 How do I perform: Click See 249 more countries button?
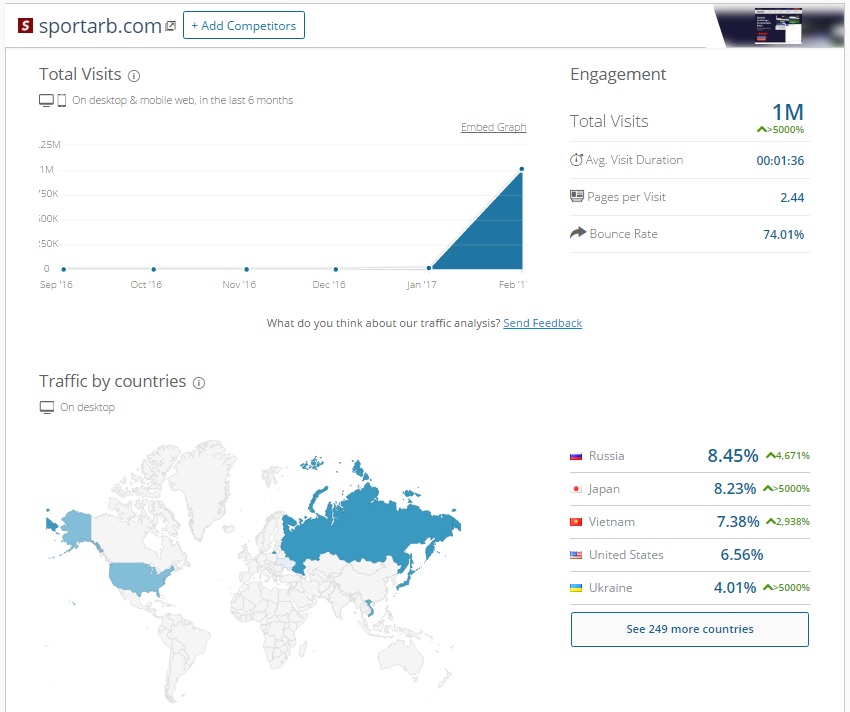click(x=690, y=629)
